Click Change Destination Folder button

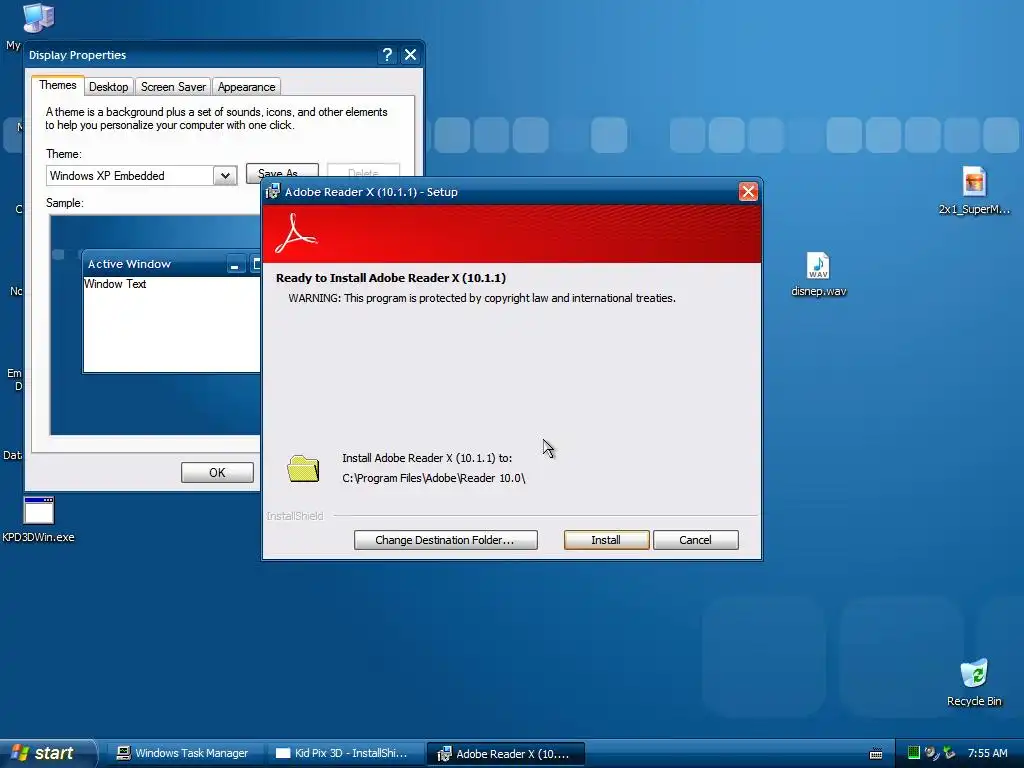tap(445, 540)
